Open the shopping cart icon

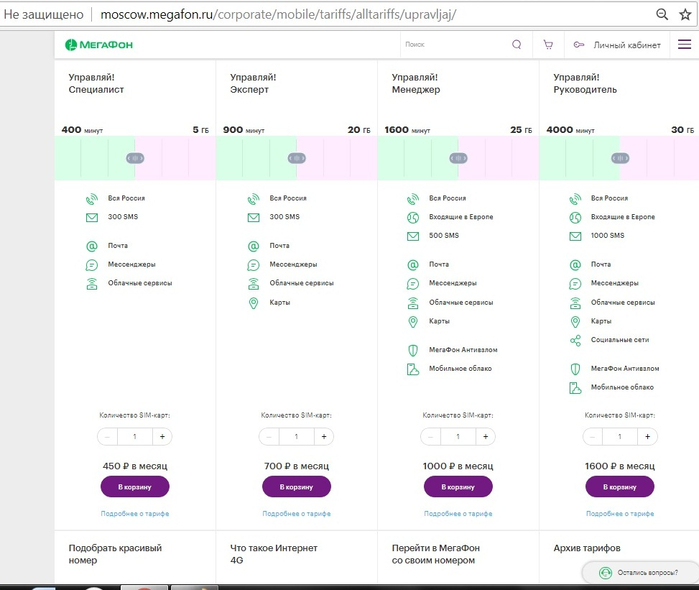pyautogui.click(x=548, y=44)
